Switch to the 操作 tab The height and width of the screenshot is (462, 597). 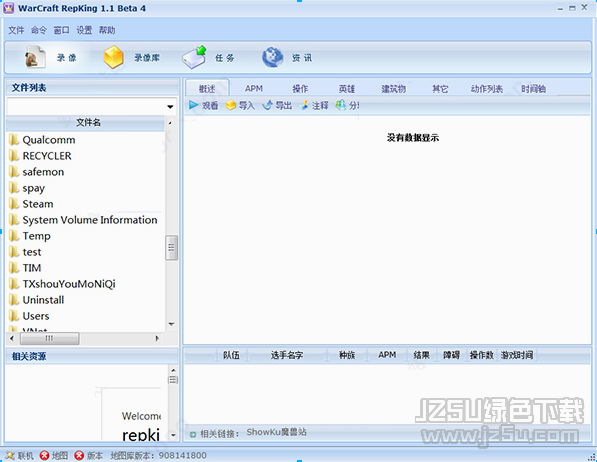[x=300, y=88]
